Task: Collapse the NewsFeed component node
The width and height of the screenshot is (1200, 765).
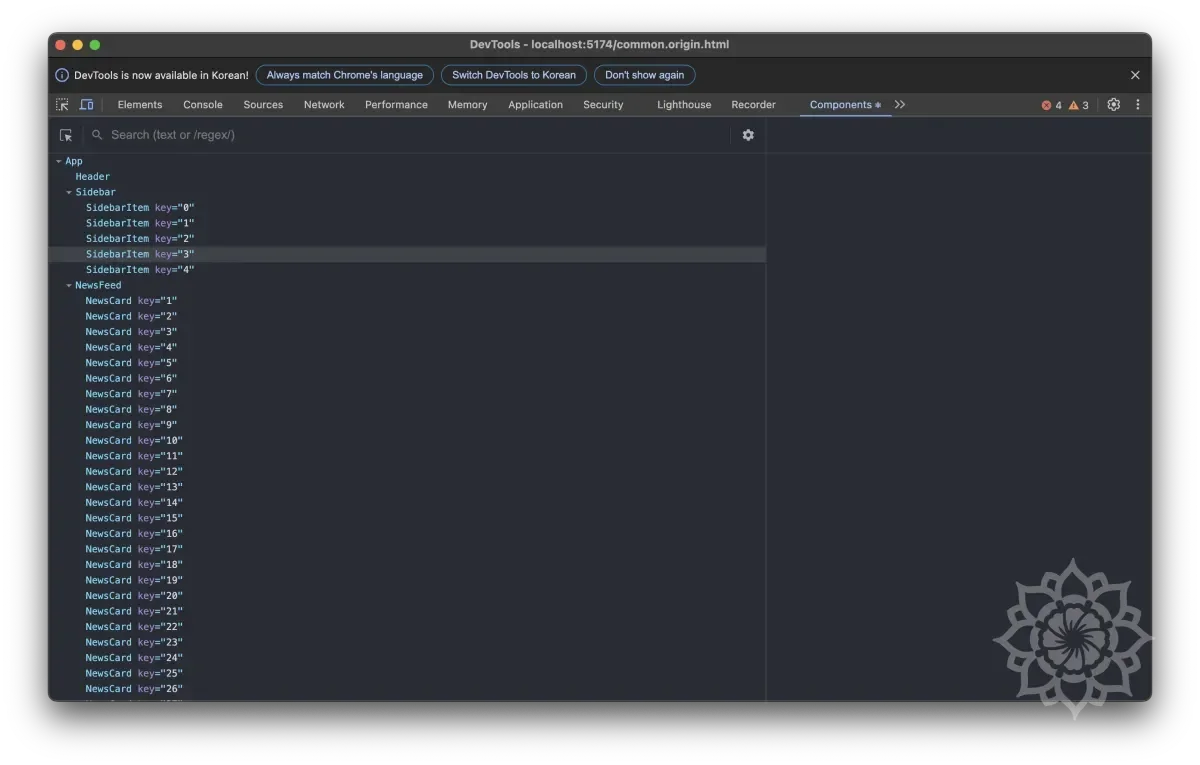Action: pyautogui.click(x=69, y=285)
